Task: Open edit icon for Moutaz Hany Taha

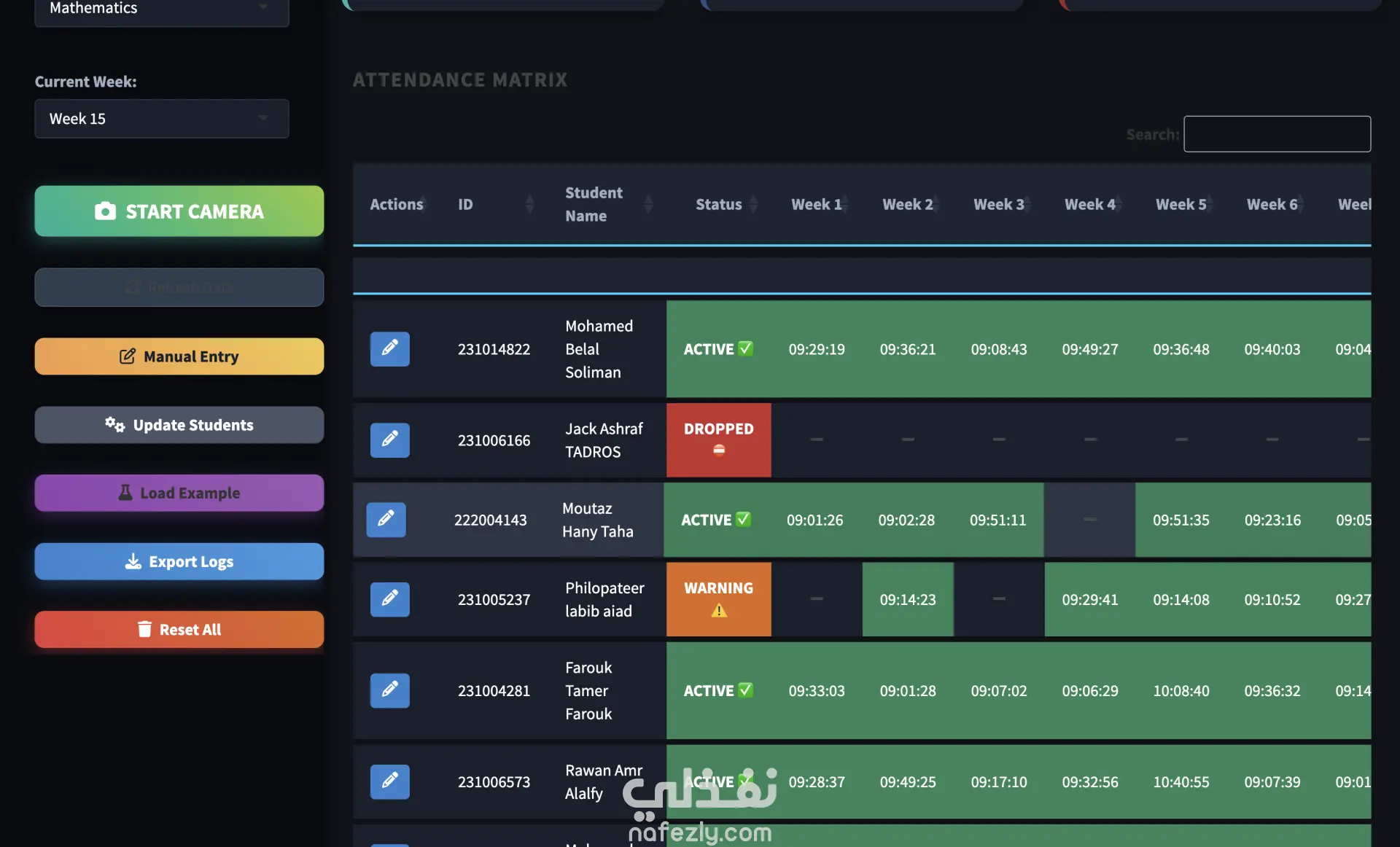Action: [386, 519]
